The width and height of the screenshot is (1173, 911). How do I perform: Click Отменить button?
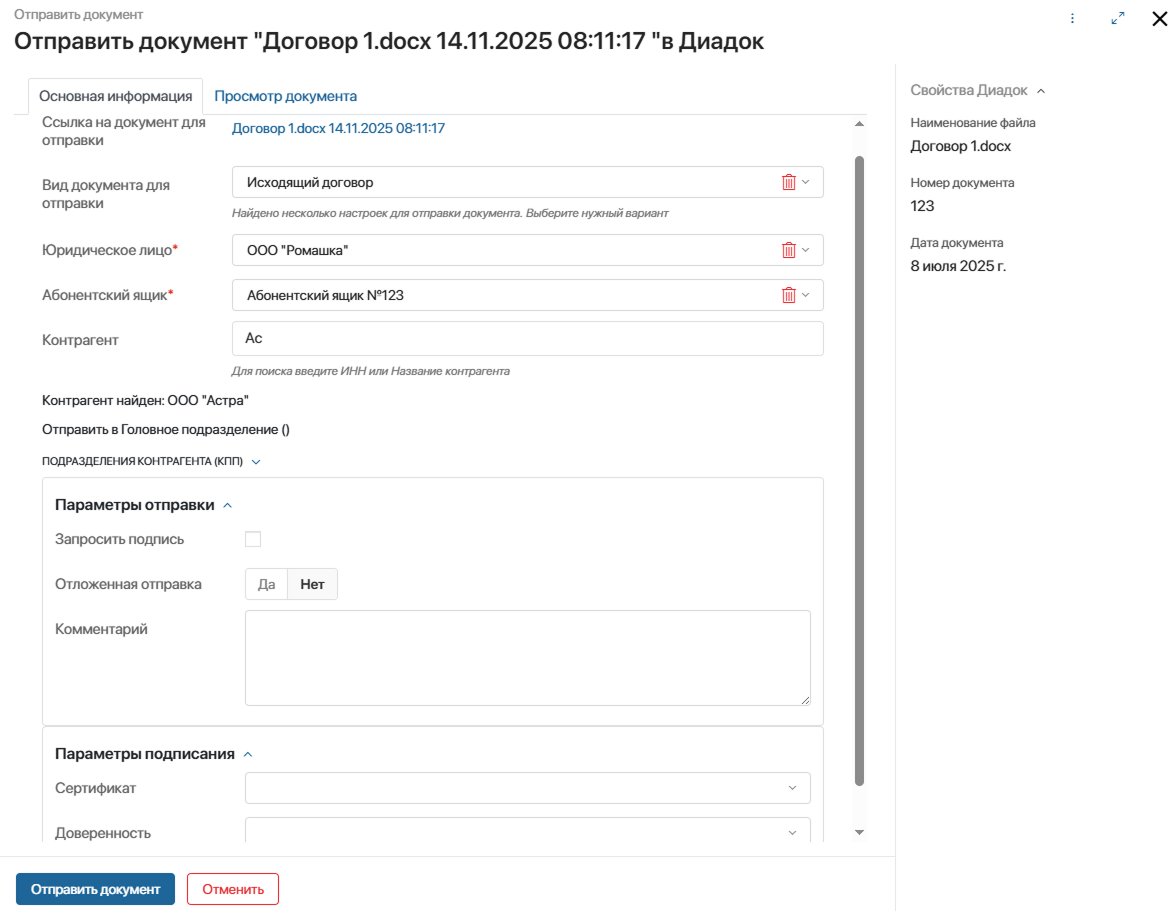click(x=233, y=889)
